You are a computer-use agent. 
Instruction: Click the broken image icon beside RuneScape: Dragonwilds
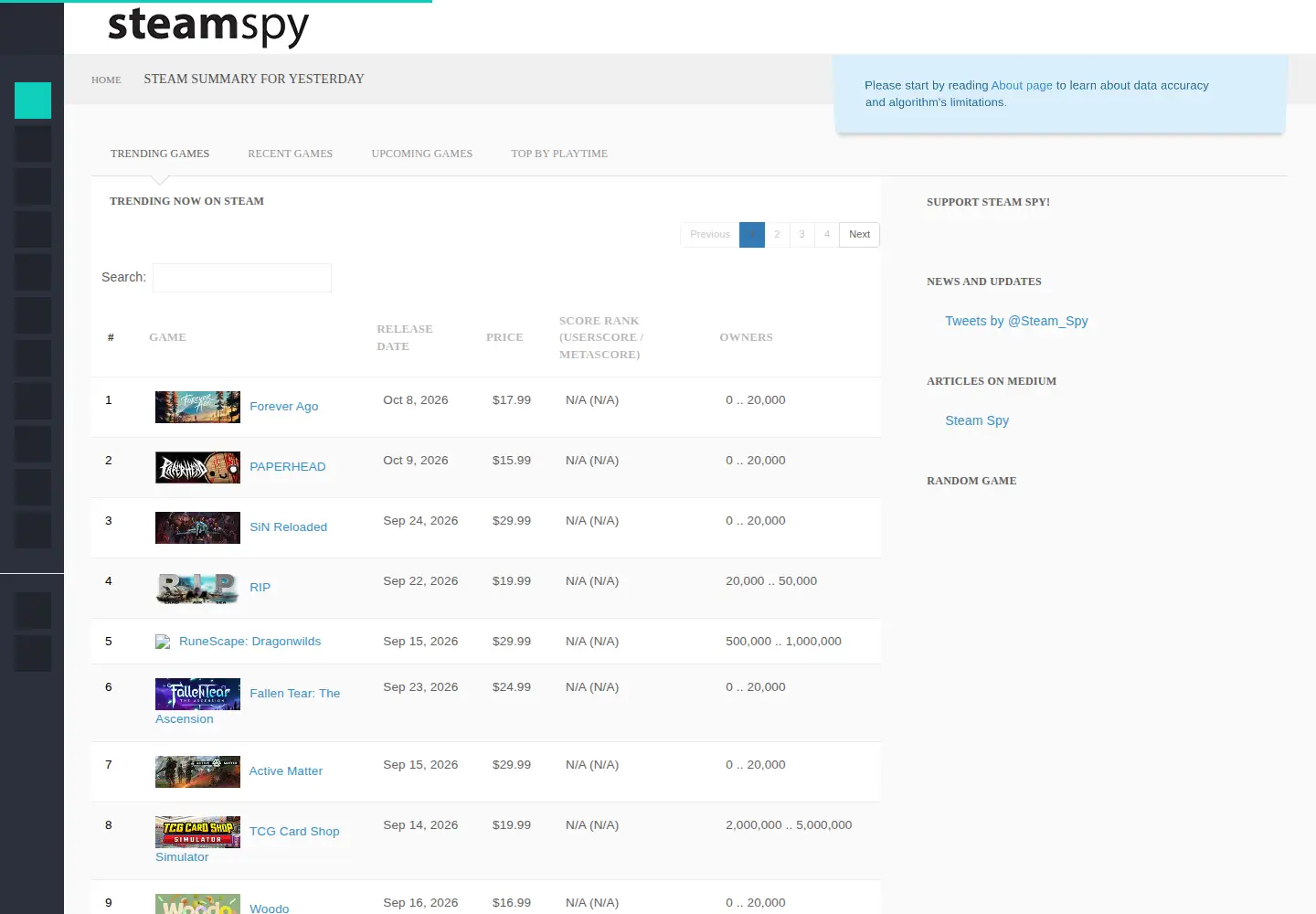[x=163, y=642]
